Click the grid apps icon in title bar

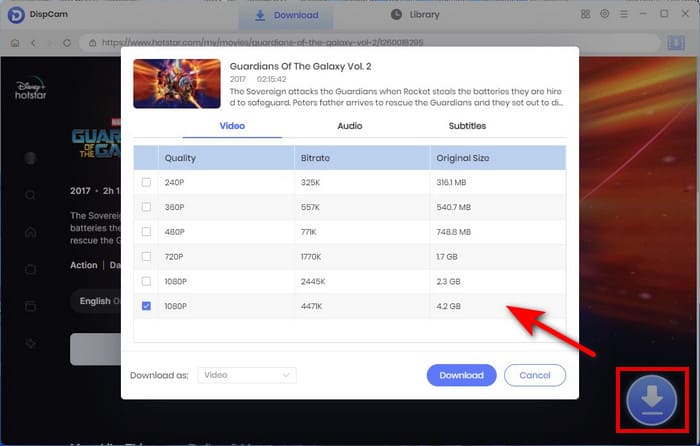(585, 14)
